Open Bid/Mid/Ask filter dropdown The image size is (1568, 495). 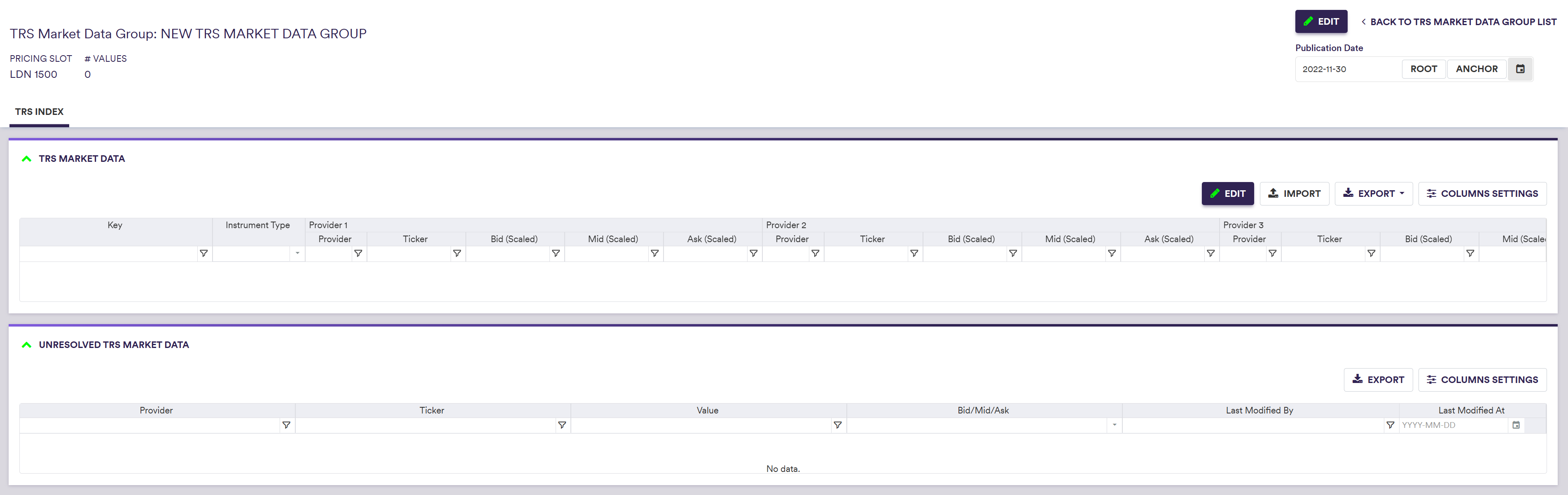coord(1114,425)
